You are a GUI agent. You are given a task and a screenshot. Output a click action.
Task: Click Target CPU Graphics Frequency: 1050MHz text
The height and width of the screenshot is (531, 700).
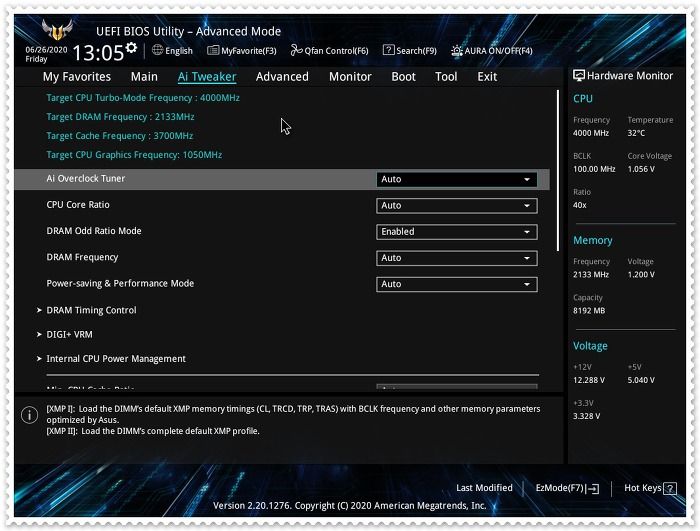(134, 155)
